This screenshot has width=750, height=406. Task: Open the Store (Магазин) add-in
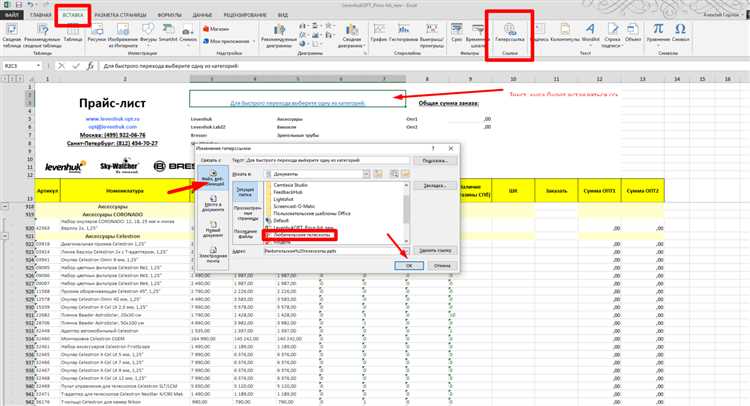click(x=216, y=29)
